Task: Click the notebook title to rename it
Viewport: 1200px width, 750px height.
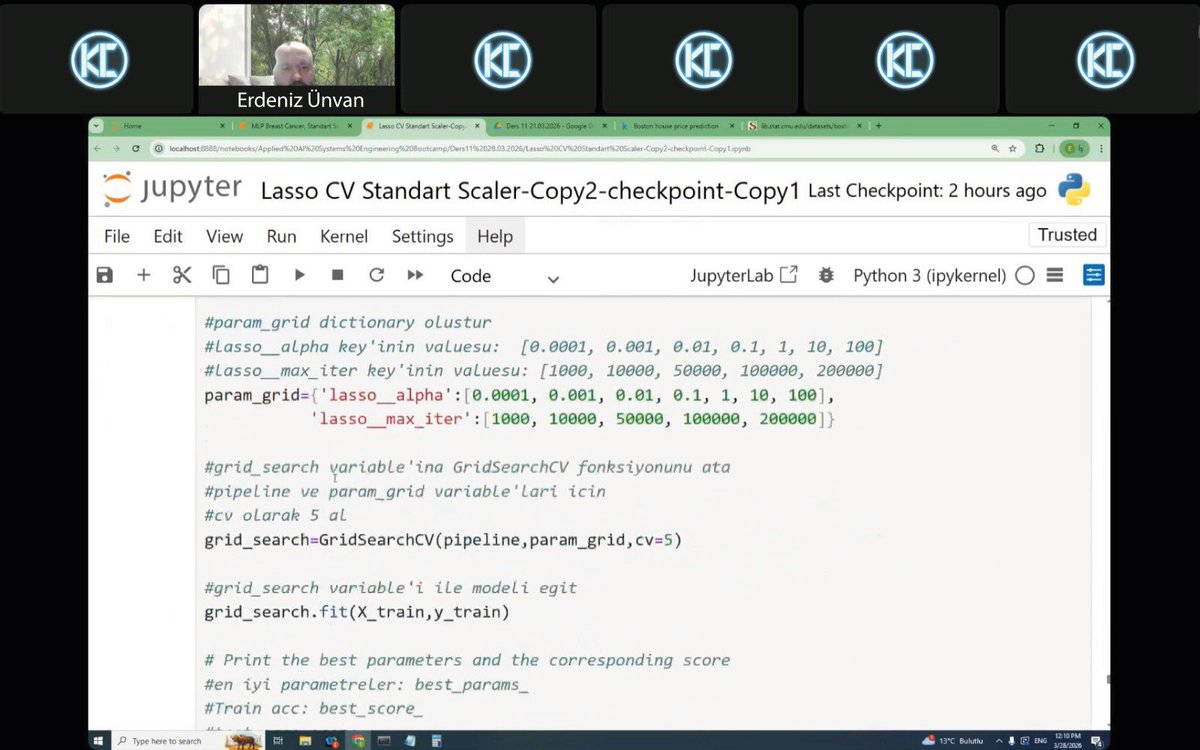Action: pos(530,191)
